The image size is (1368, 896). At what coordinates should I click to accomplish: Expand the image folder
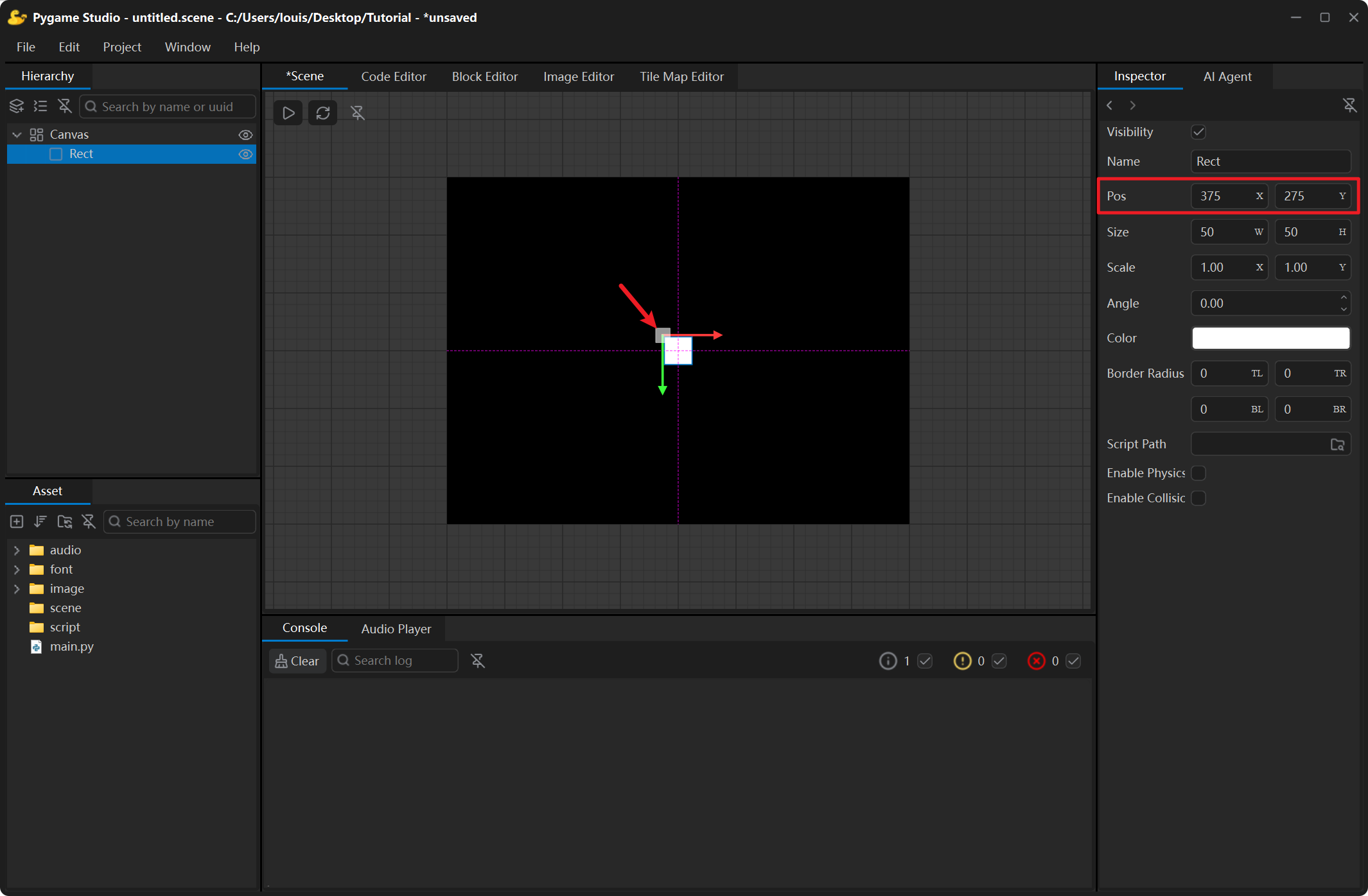click(x=17, y=589)
